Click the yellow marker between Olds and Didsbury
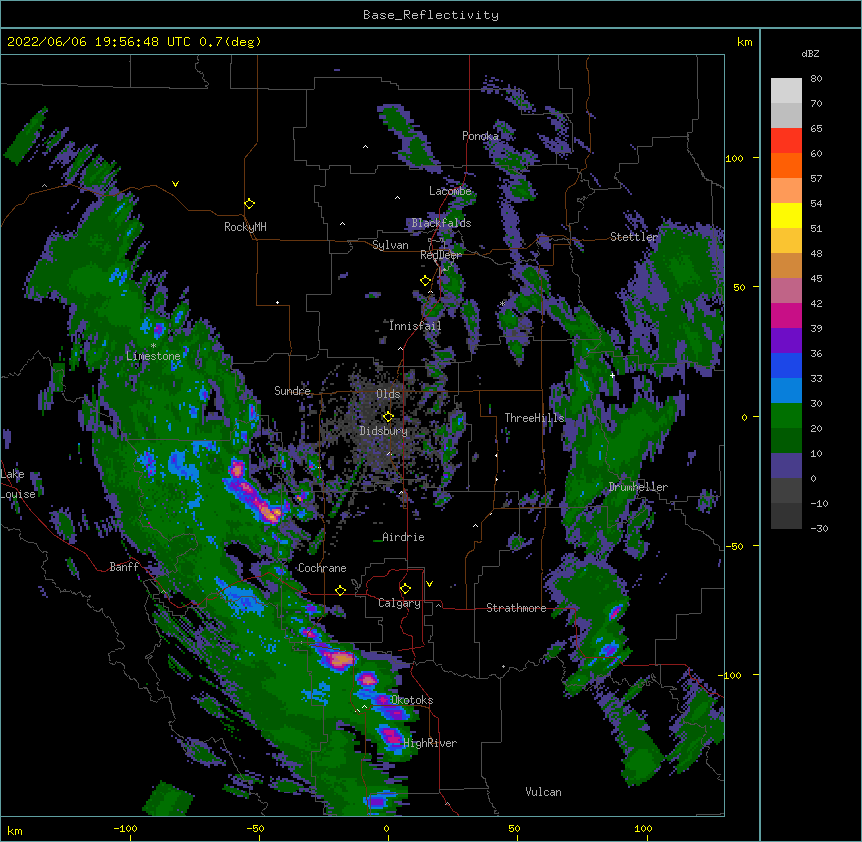The image size is (862, 842). coord(388,416)
